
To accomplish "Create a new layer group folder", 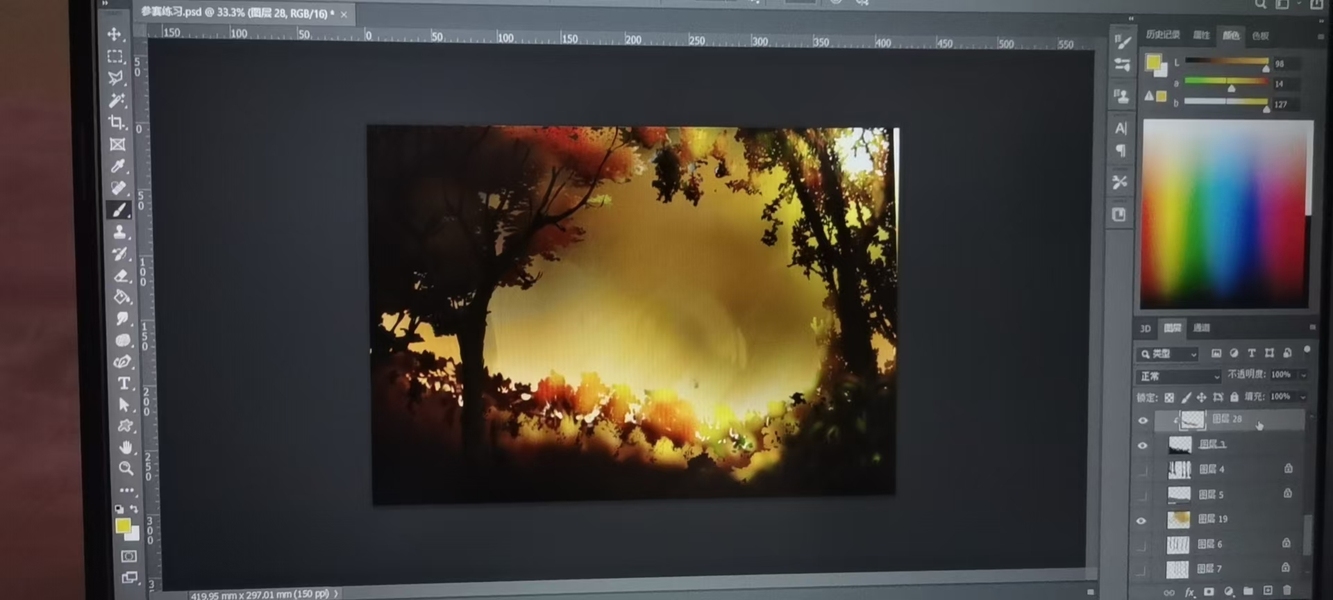I will [x=1248, y=591].
